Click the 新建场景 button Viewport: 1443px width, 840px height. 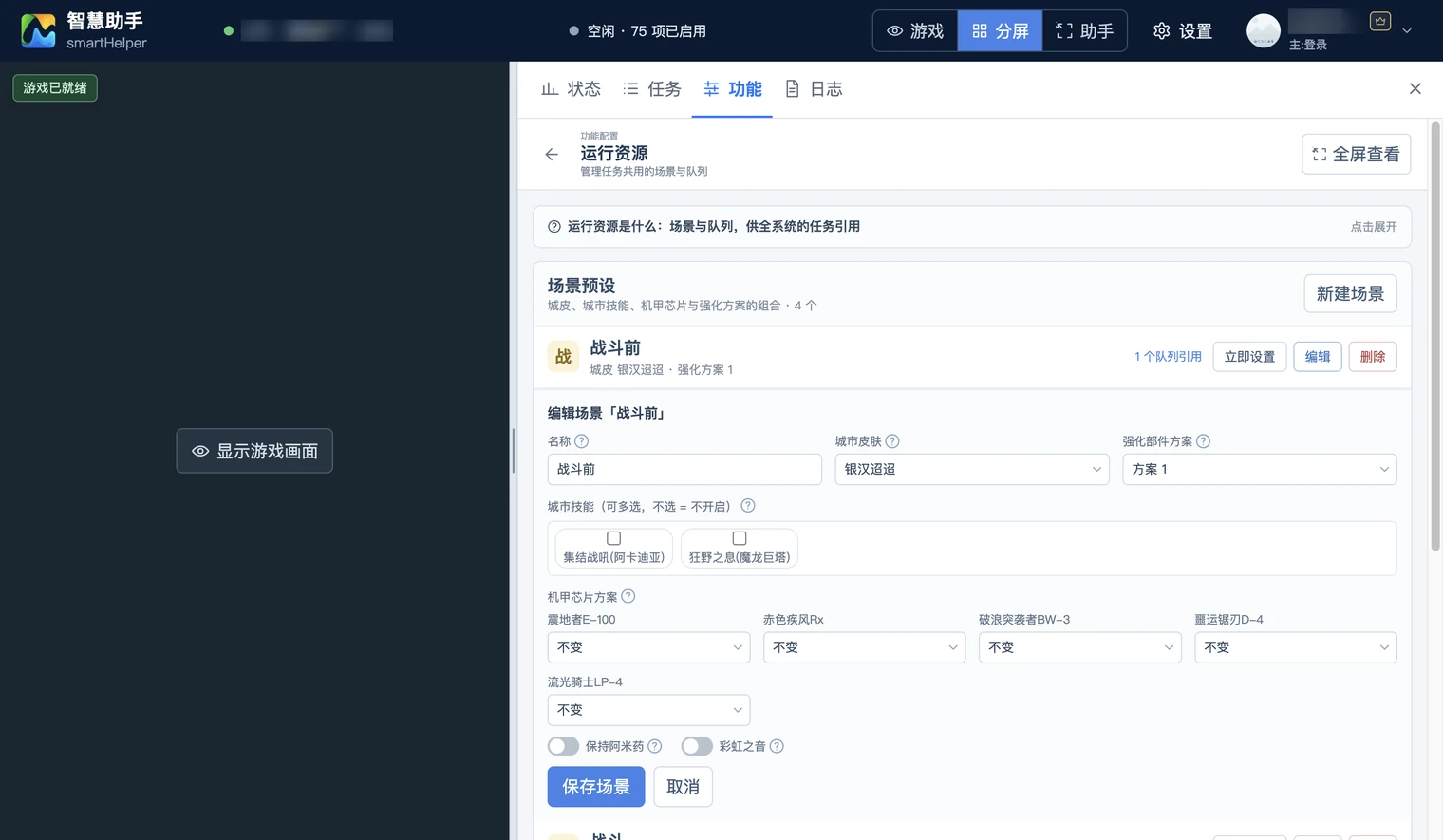pyautogui.click(x=1350, y=293)
